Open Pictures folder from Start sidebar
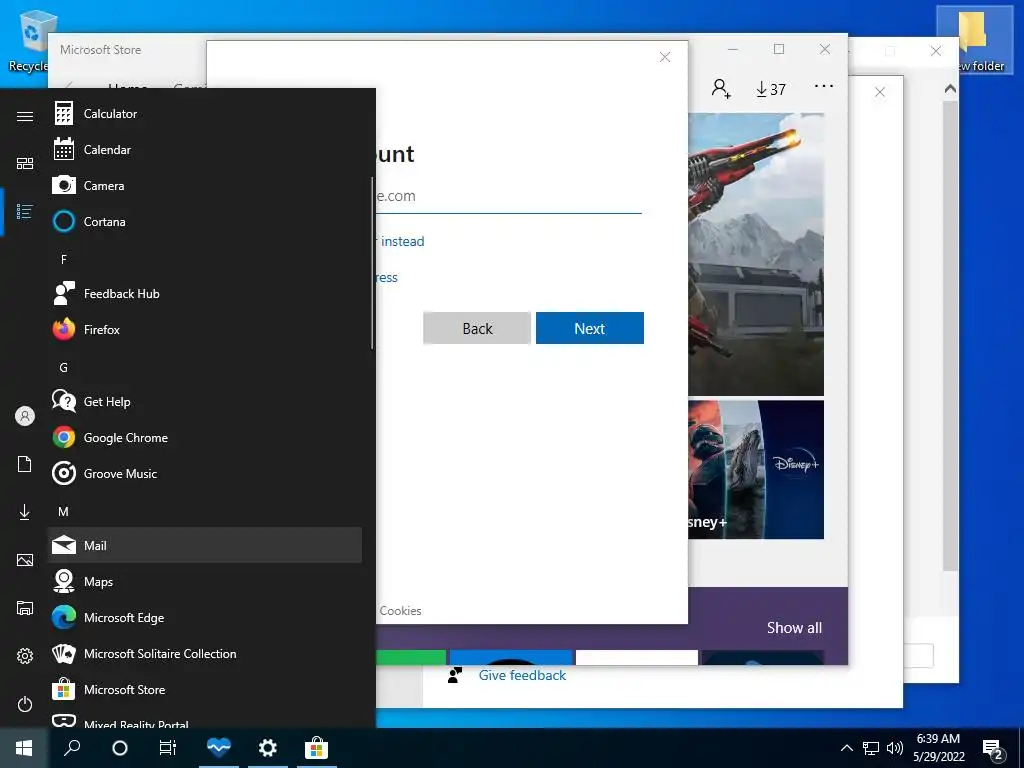The width and height of the screenshot is (1024, 768). (25, 560)
